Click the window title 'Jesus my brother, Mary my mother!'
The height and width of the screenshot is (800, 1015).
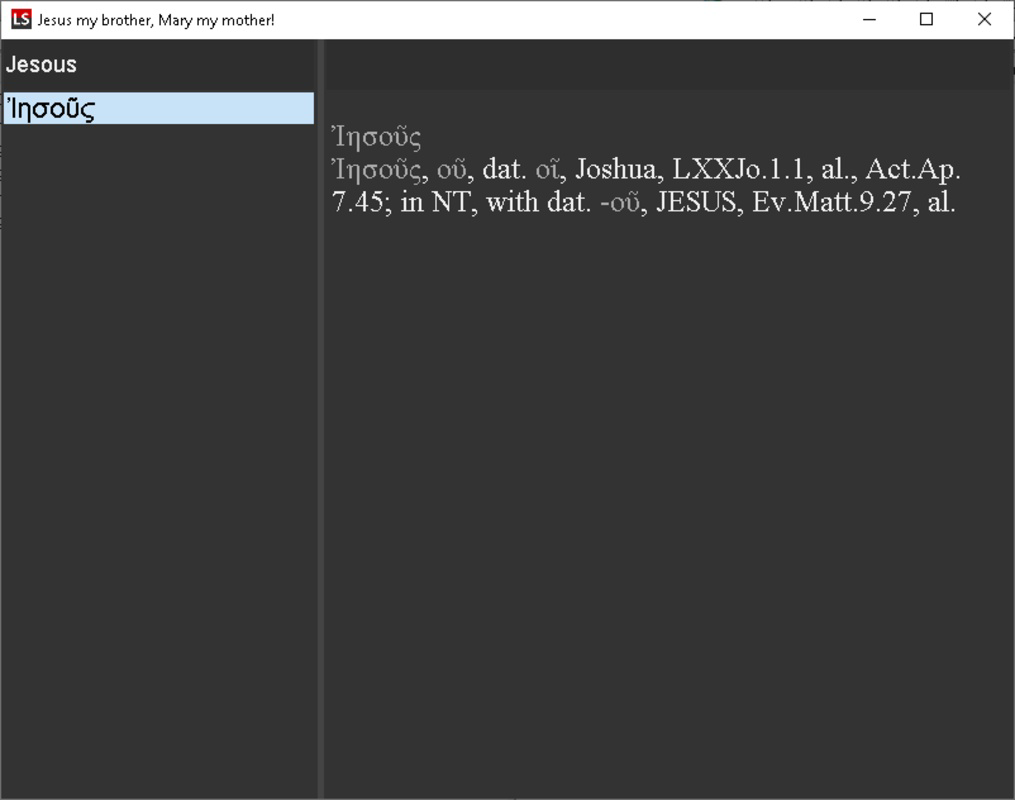(x=156, y=20)
